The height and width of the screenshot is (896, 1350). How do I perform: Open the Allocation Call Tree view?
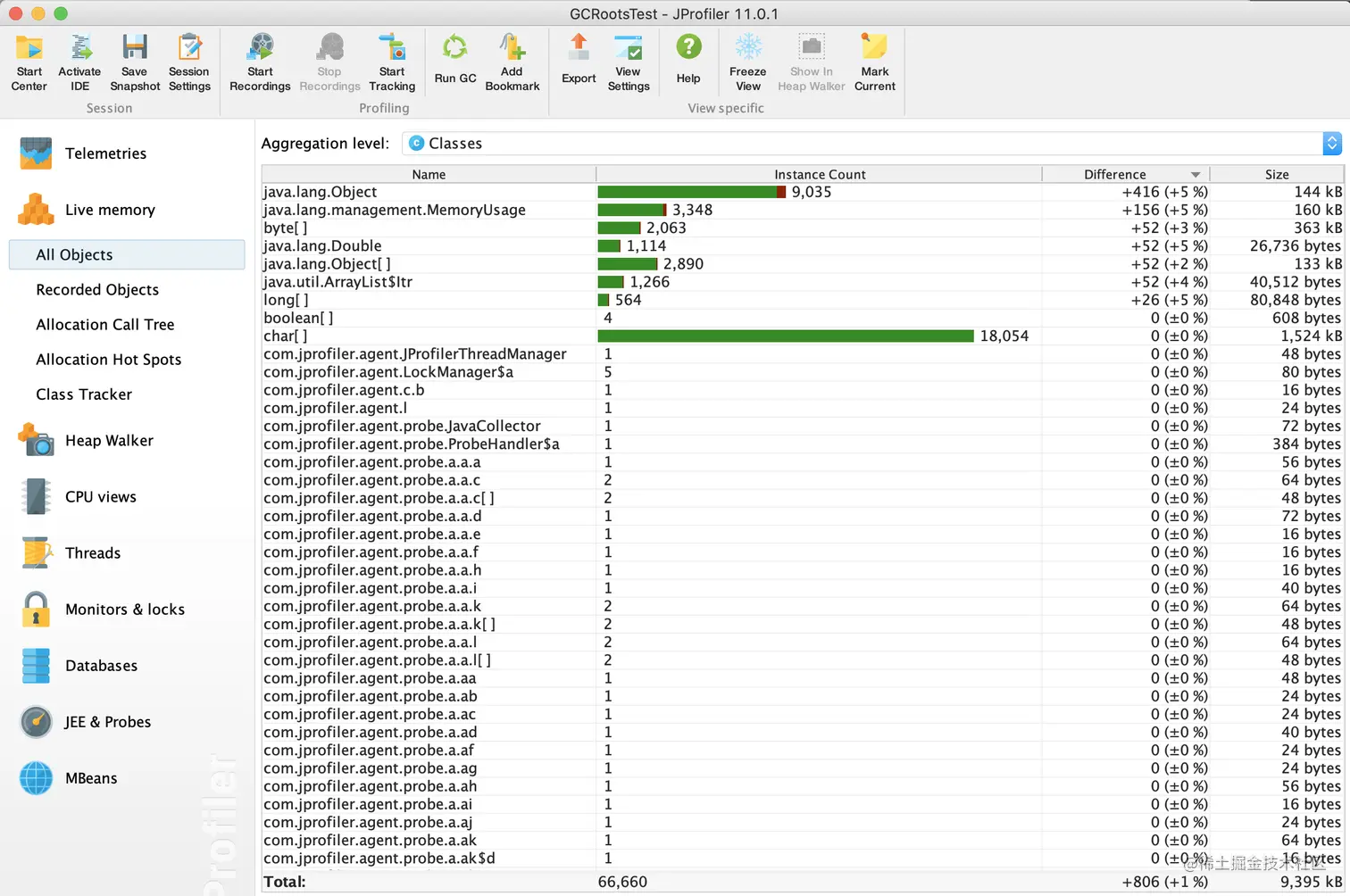coord(105,325)
